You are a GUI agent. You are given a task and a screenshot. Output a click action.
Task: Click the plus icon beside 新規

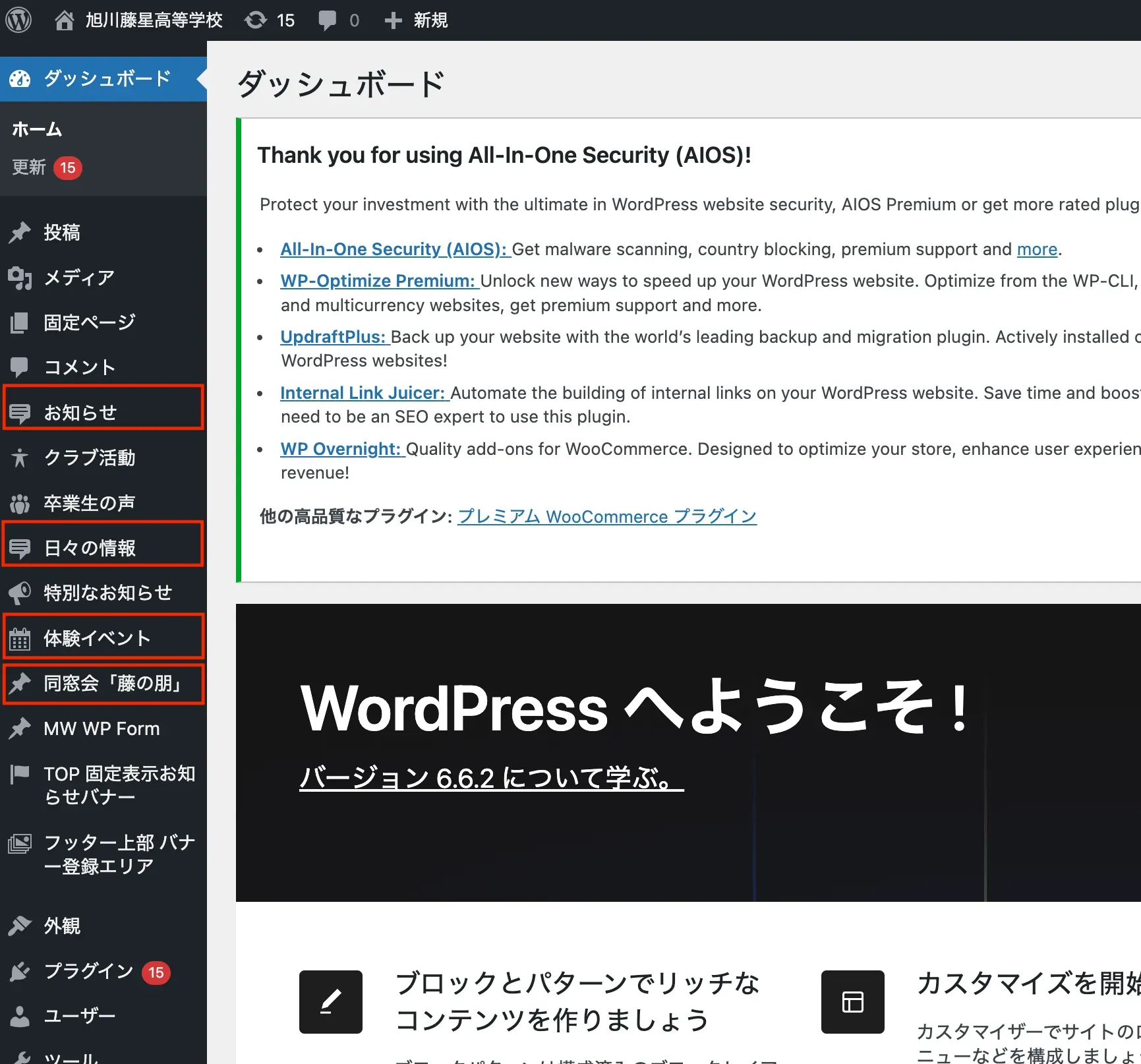click(393, 20)
